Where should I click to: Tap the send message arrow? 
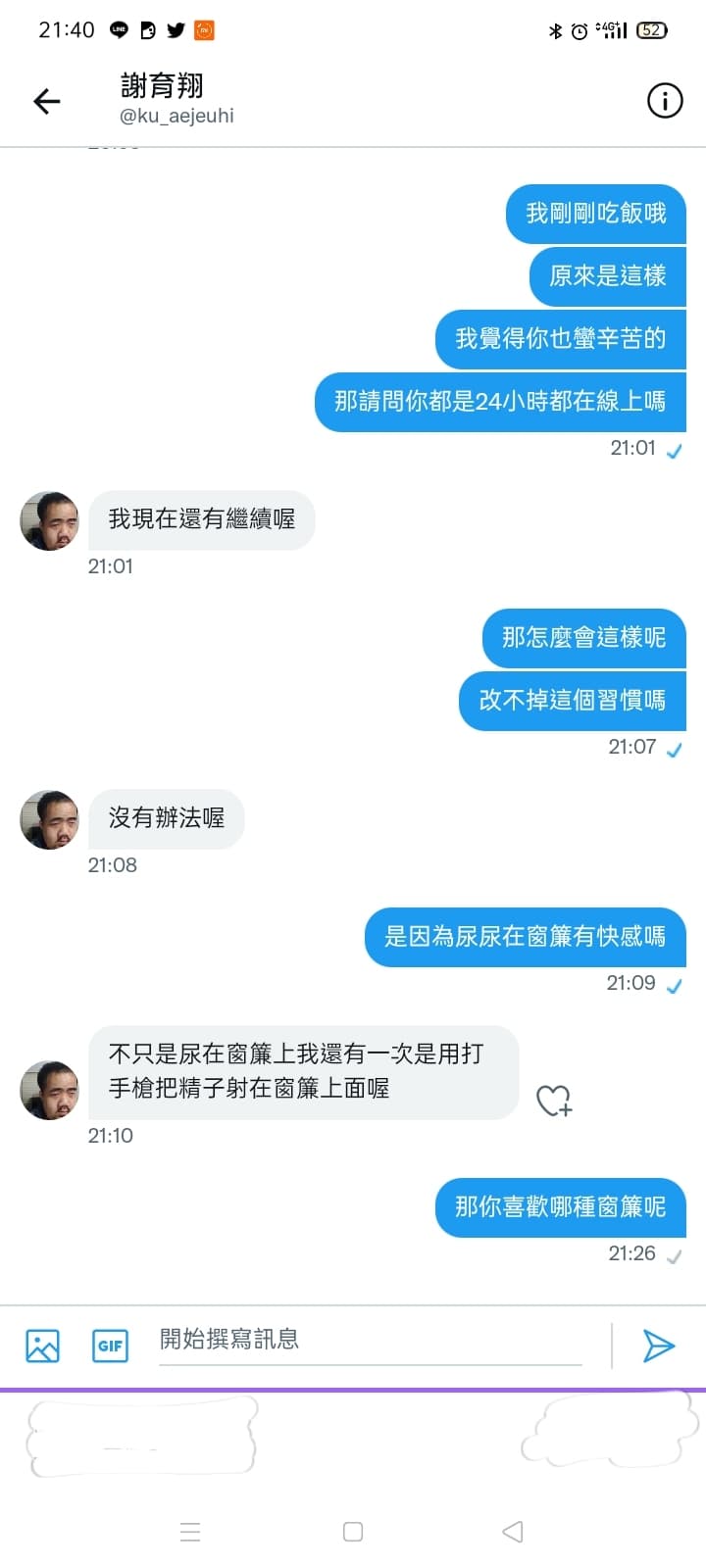[x=658, y=1346]
